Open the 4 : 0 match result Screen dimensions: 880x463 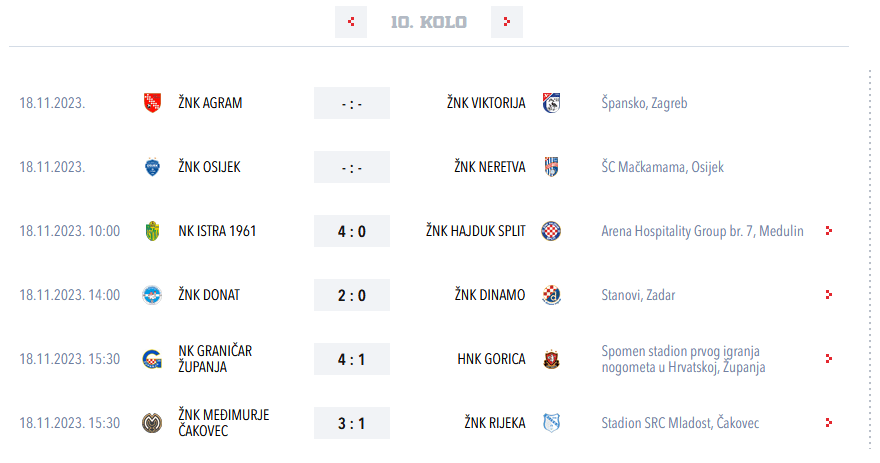point(352,231)
